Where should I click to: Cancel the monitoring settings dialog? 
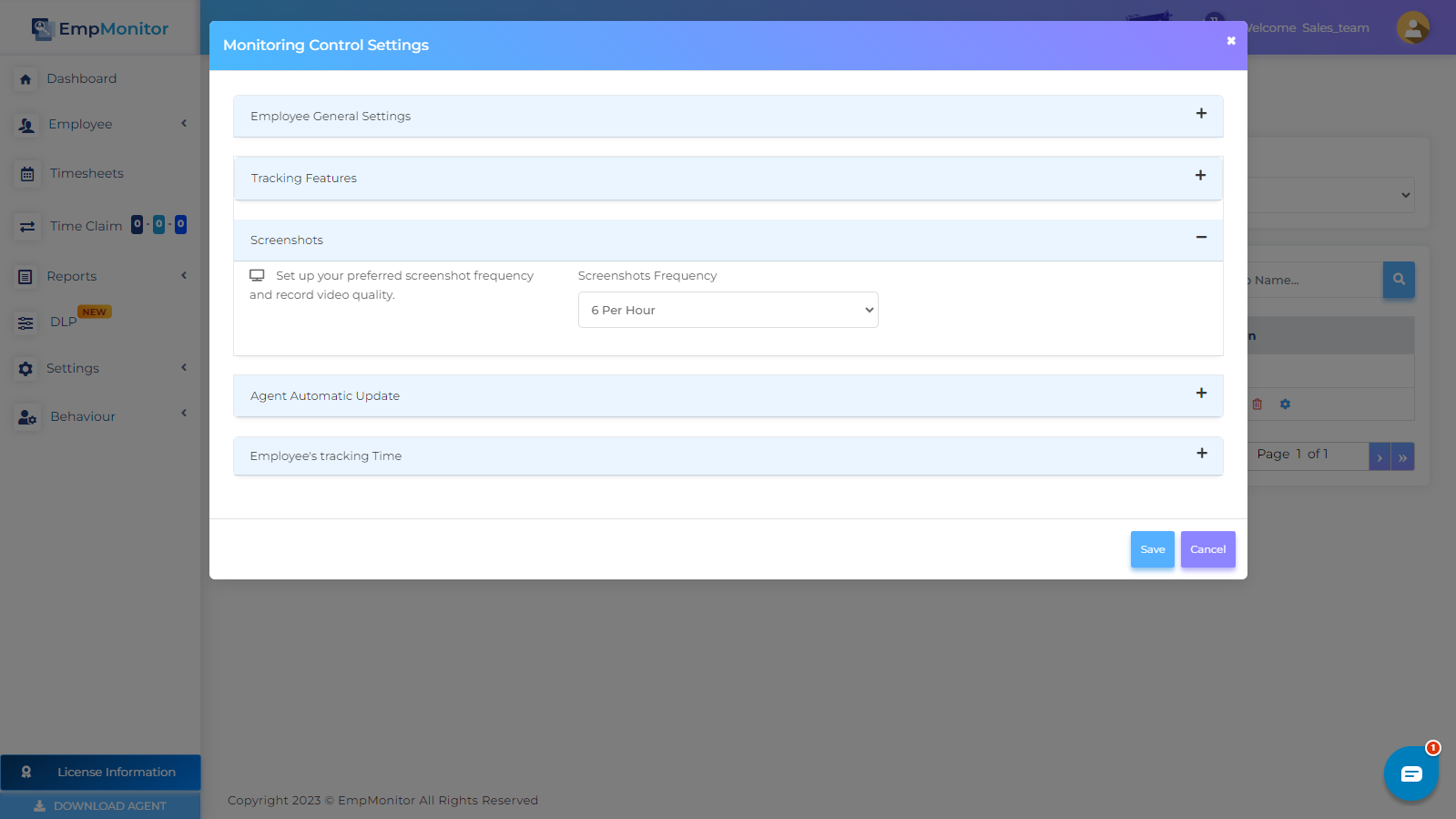click(x=1207, y=549)
